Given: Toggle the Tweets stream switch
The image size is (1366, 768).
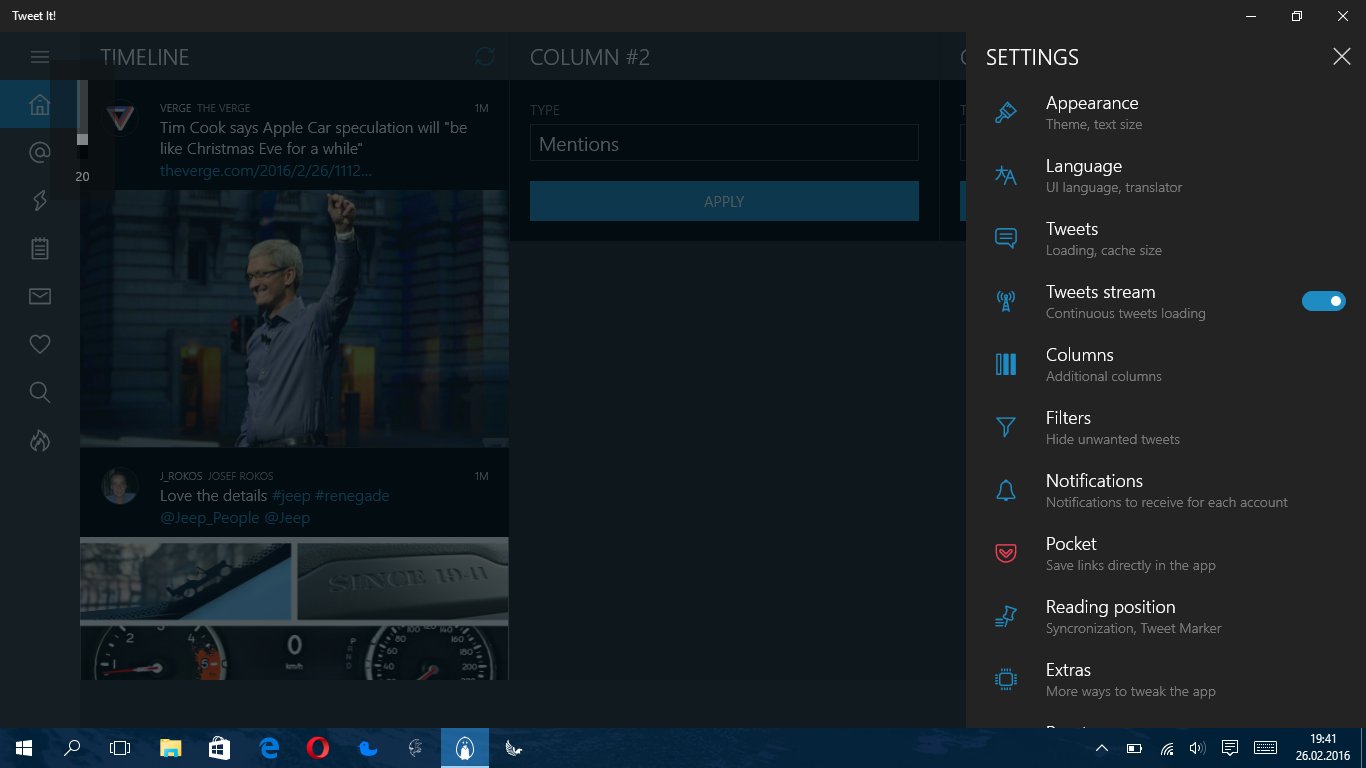Looking at the screenshot, I should (1324, 301).
